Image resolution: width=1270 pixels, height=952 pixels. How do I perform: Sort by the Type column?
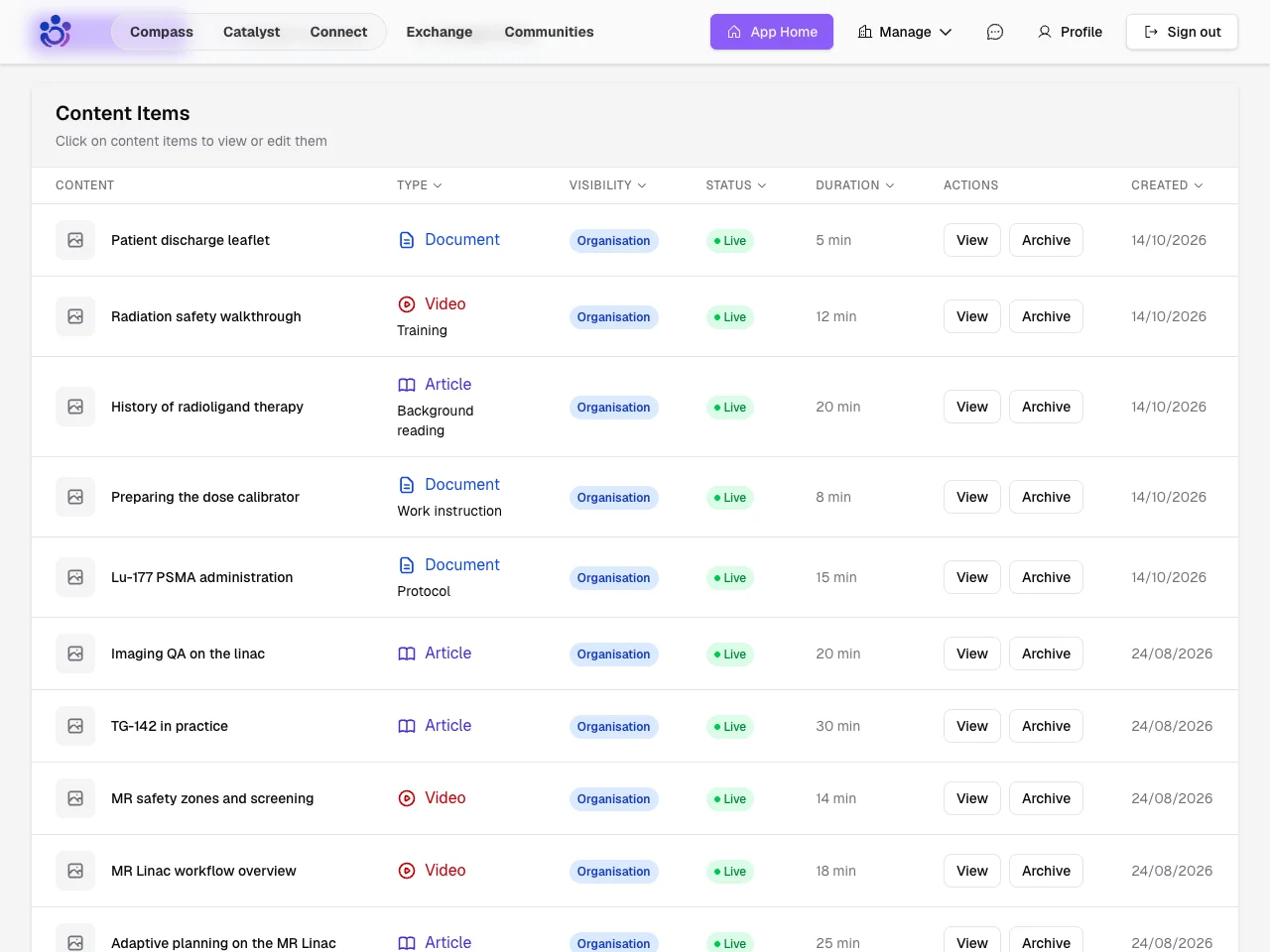point(420,185)
